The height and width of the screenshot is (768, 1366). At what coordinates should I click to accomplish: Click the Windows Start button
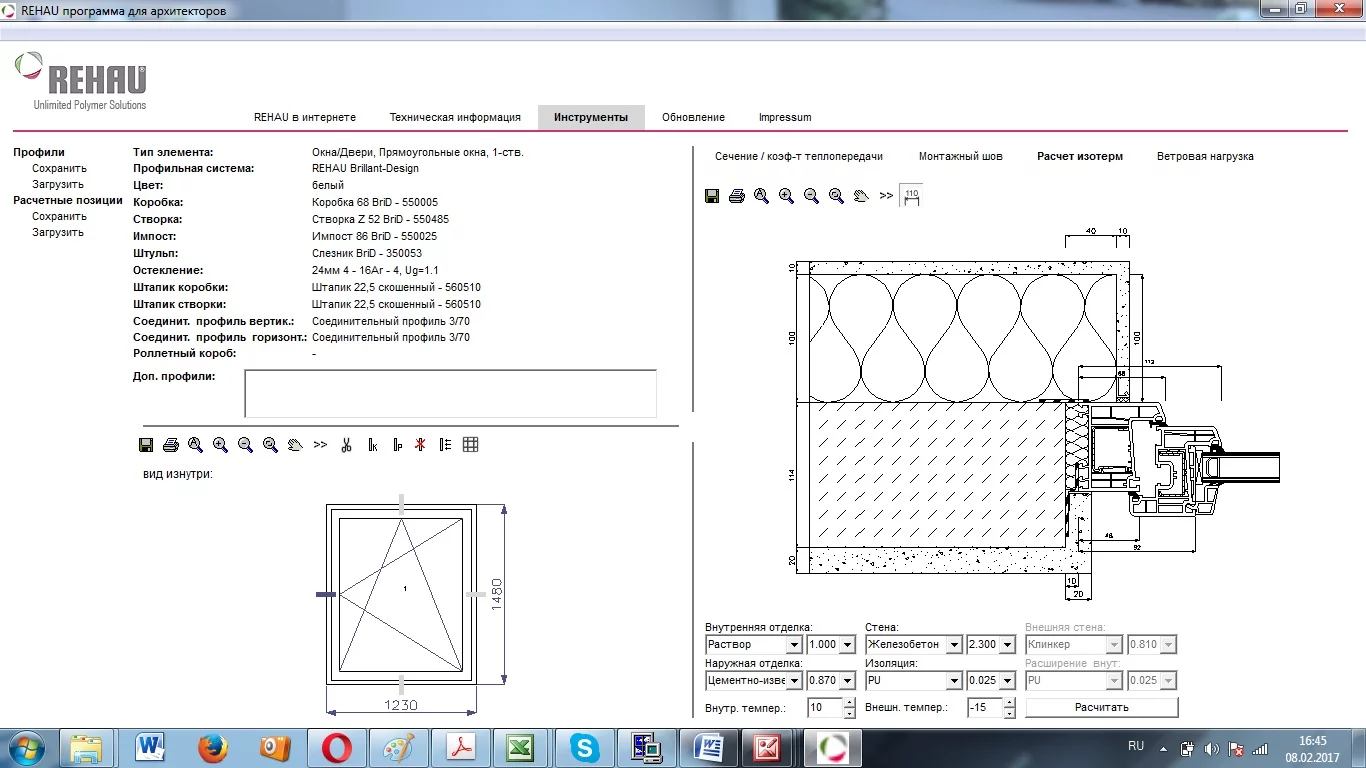pyautogui.click(x=26, y=747)
